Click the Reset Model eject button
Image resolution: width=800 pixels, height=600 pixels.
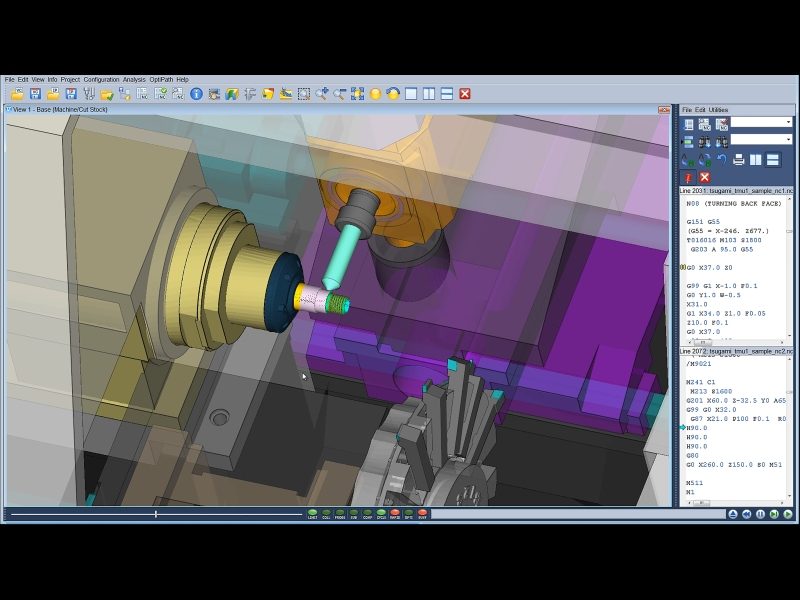pyautogui.click(x=733, y=514)
